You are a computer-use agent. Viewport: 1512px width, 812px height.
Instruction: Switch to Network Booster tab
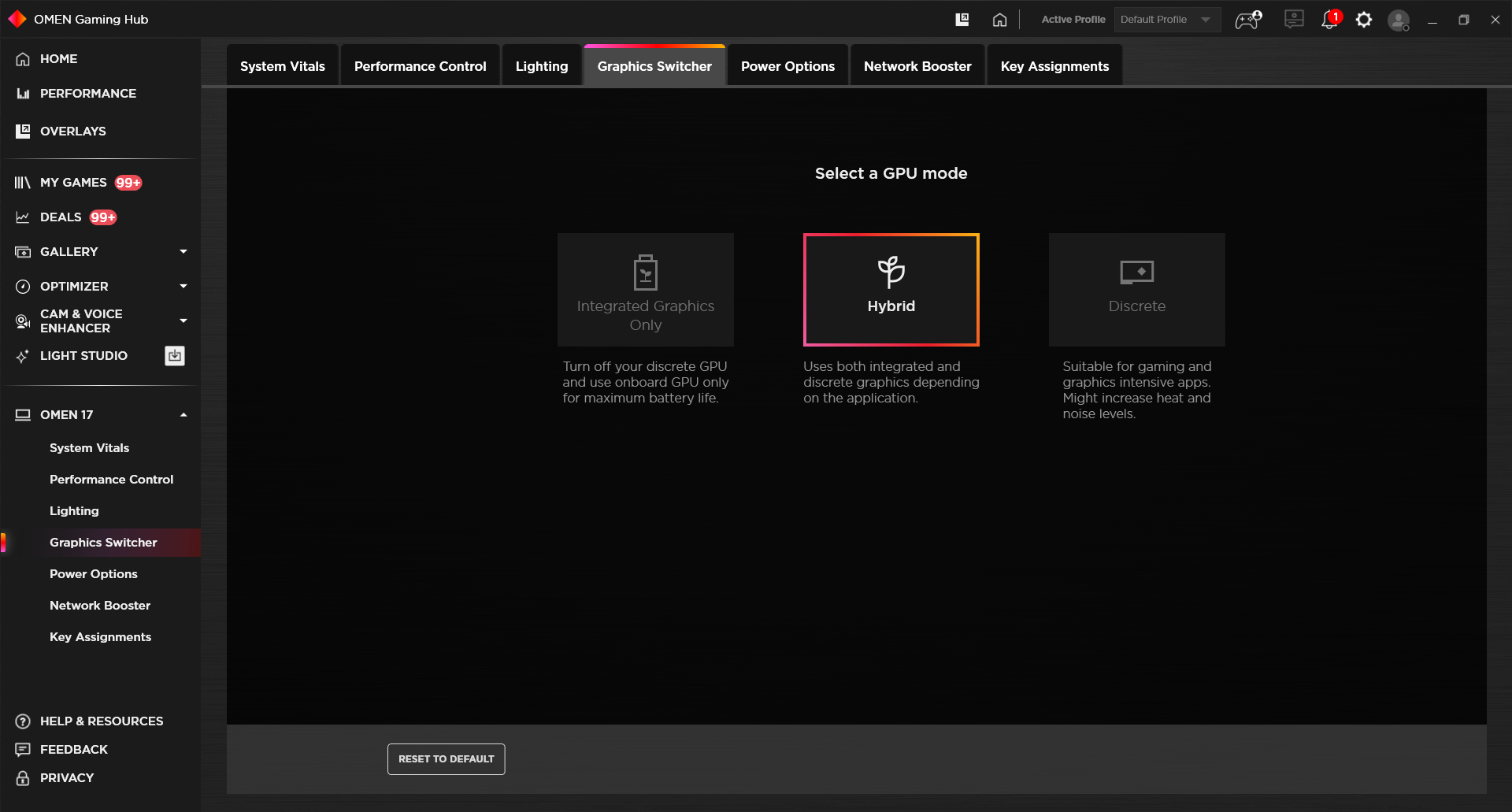coord(917,66)
